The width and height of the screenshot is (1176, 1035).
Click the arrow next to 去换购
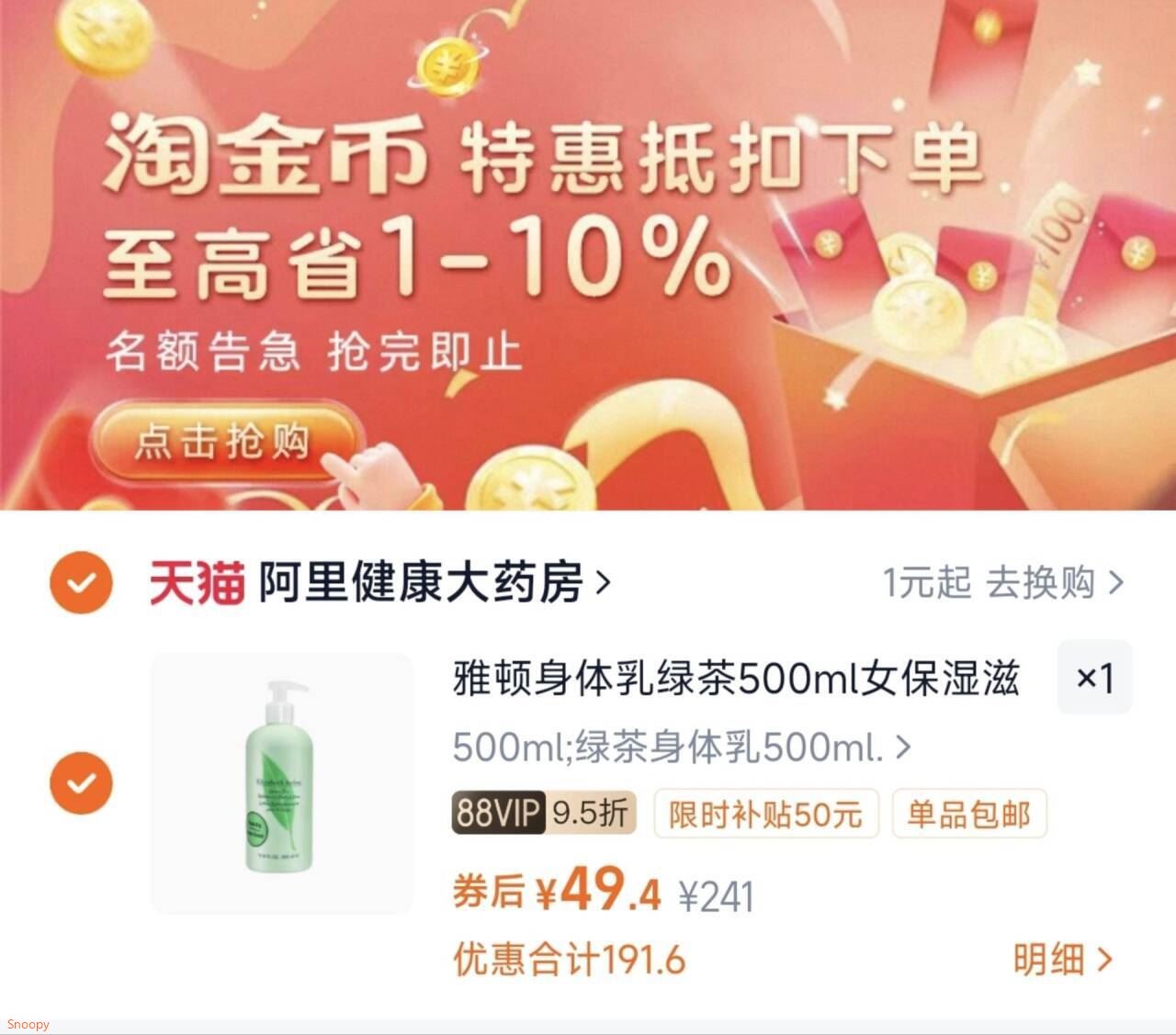[x=1115, y=582]
